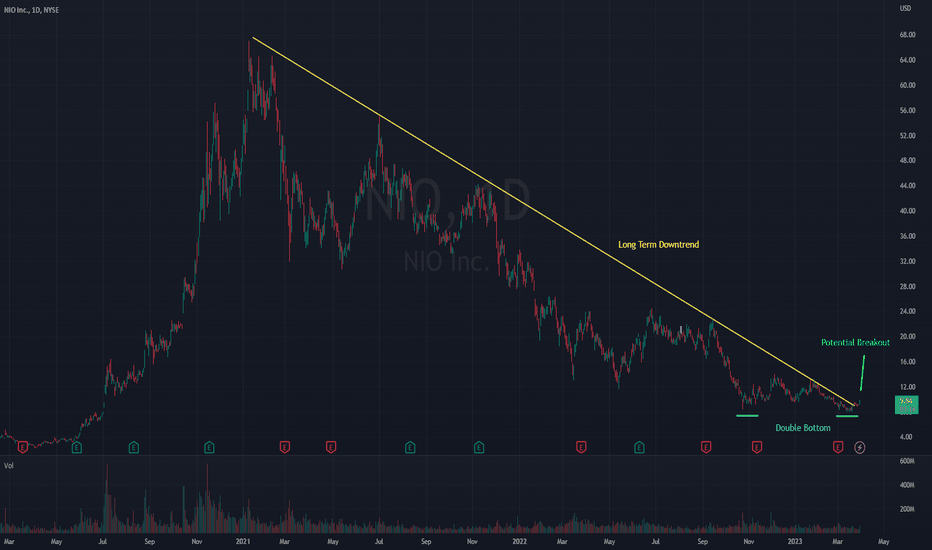Open the green earnings marker below August 2020

click(x=134, y=447)
